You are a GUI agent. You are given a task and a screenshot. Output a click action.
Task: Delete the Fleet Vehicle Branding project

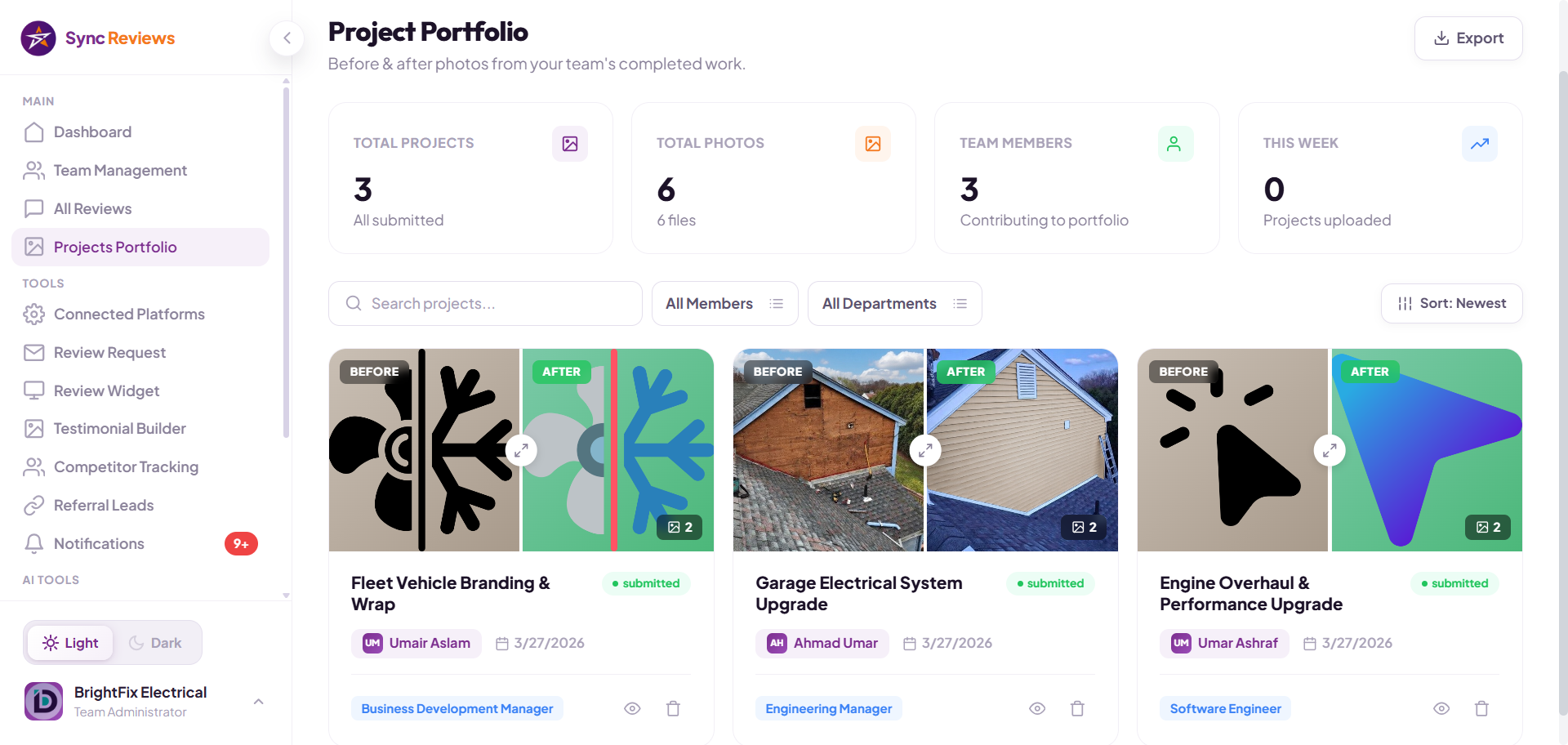click(x=673, y=708)
